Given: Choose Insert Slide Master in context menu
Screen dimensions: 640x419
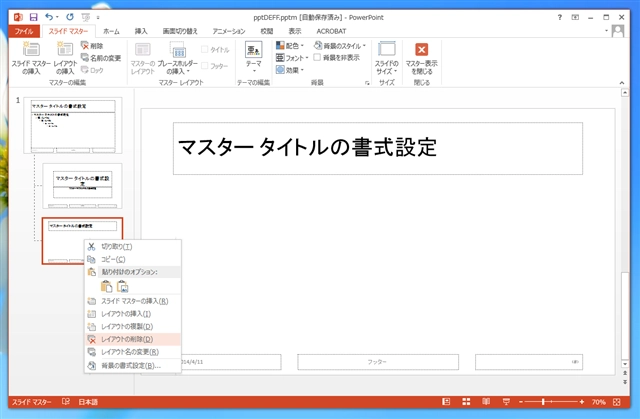Looking at the screenshot, I should (x=133, y=301).
